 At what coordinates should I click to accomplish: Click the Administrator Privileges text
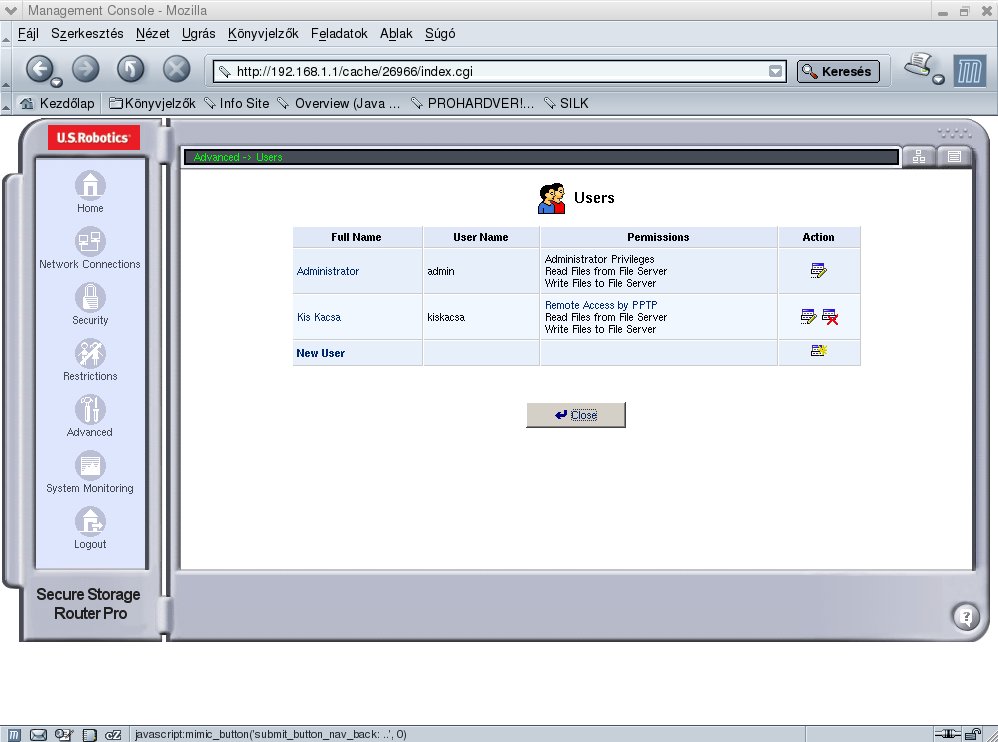600,259
